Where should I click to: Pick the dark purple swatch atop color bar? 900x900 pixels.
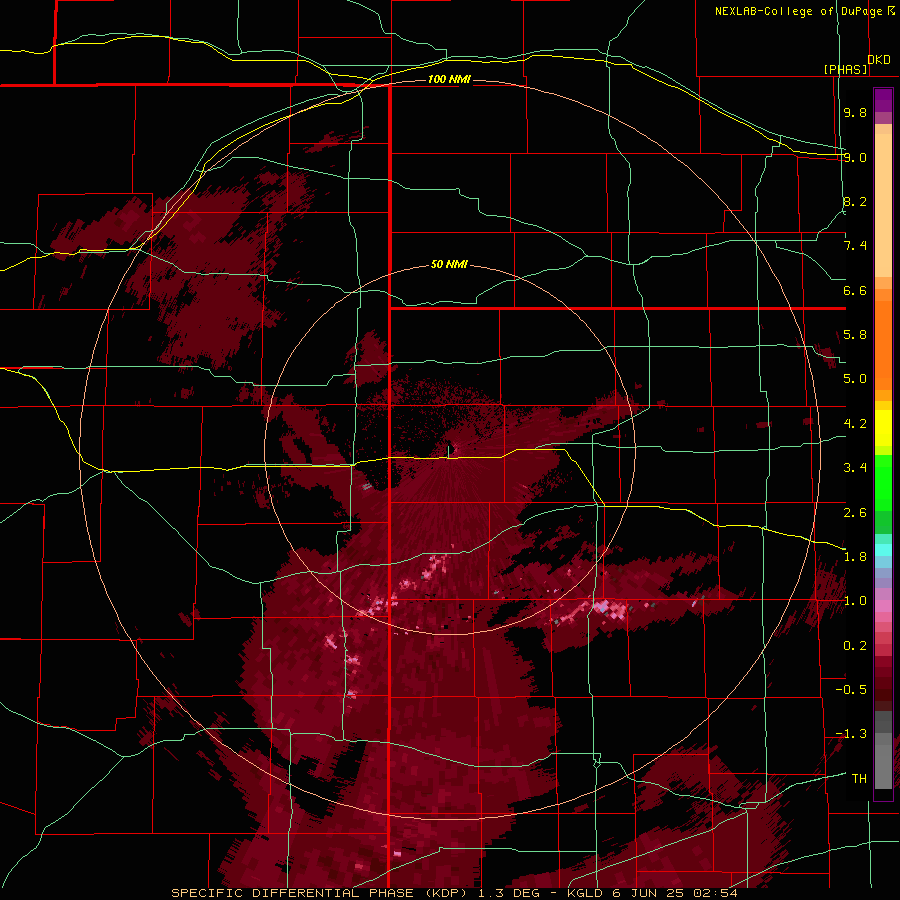coord(883,99)
